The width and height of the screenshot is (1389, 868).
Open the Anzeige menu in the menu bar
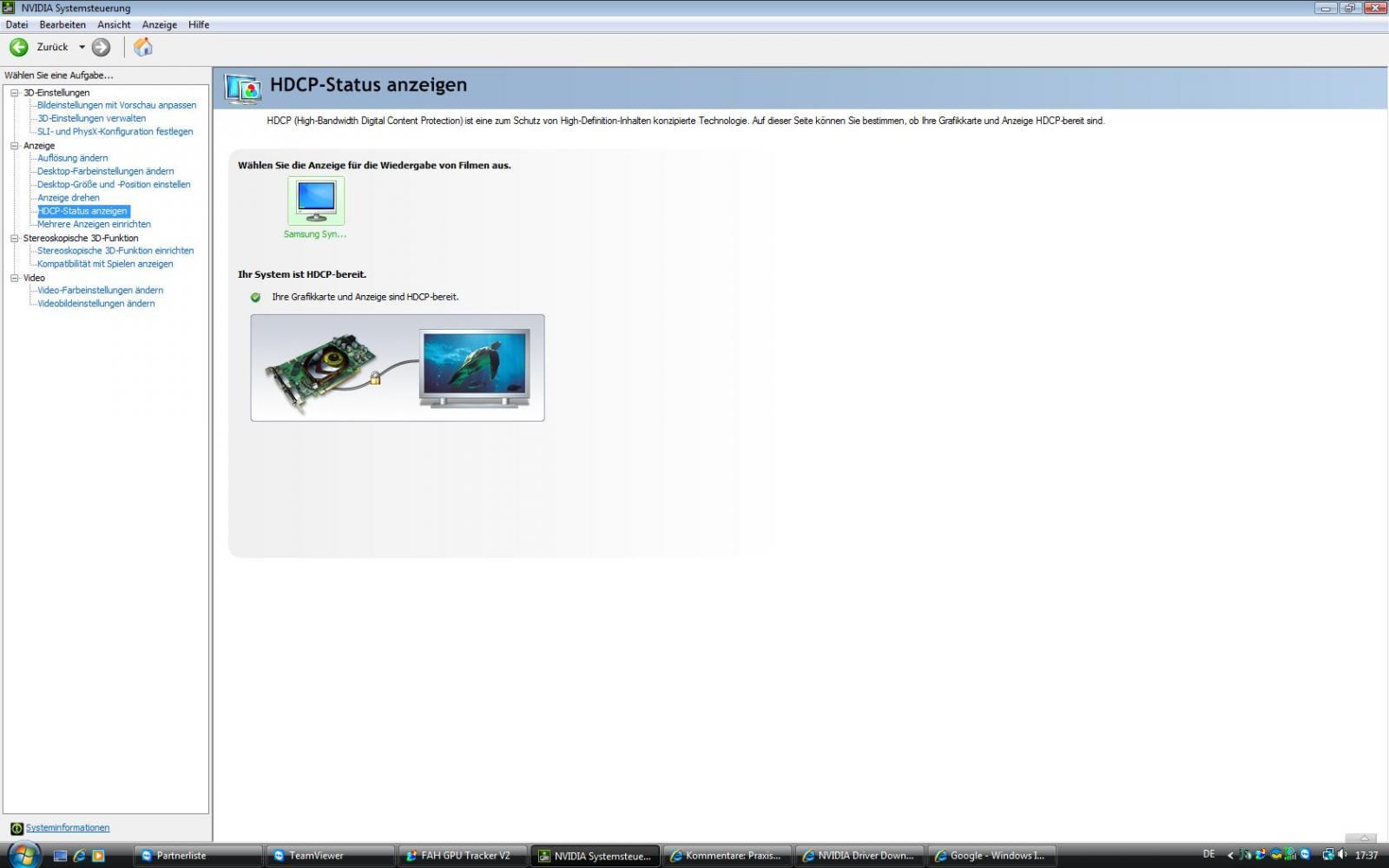[160, 24]
